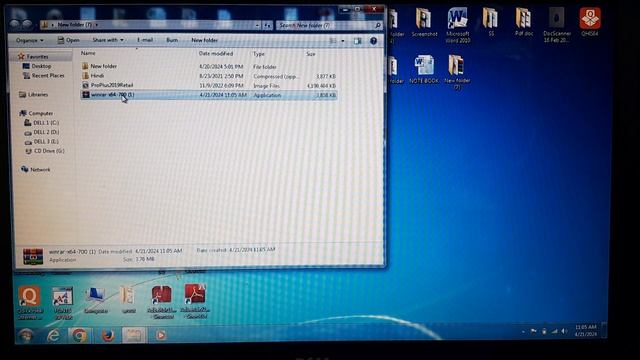Select the winrar-x64-700 (1) application

[209, 95]
